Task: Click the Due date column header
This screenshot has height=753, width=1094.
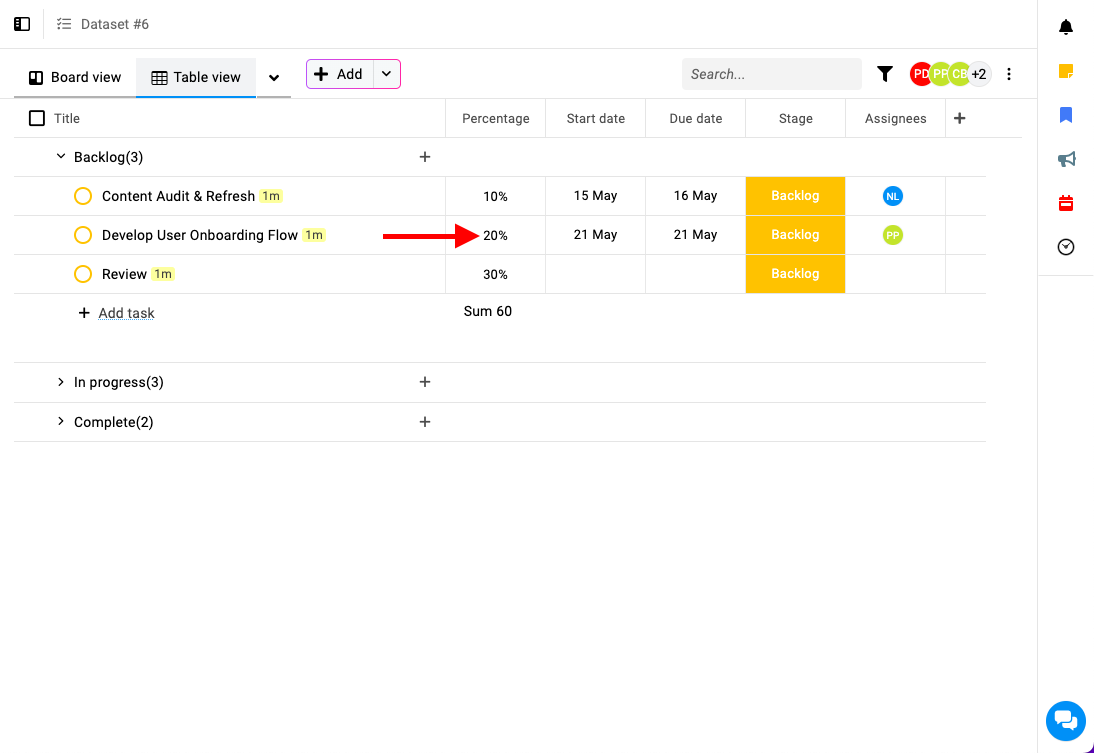Action: [696, 119]
